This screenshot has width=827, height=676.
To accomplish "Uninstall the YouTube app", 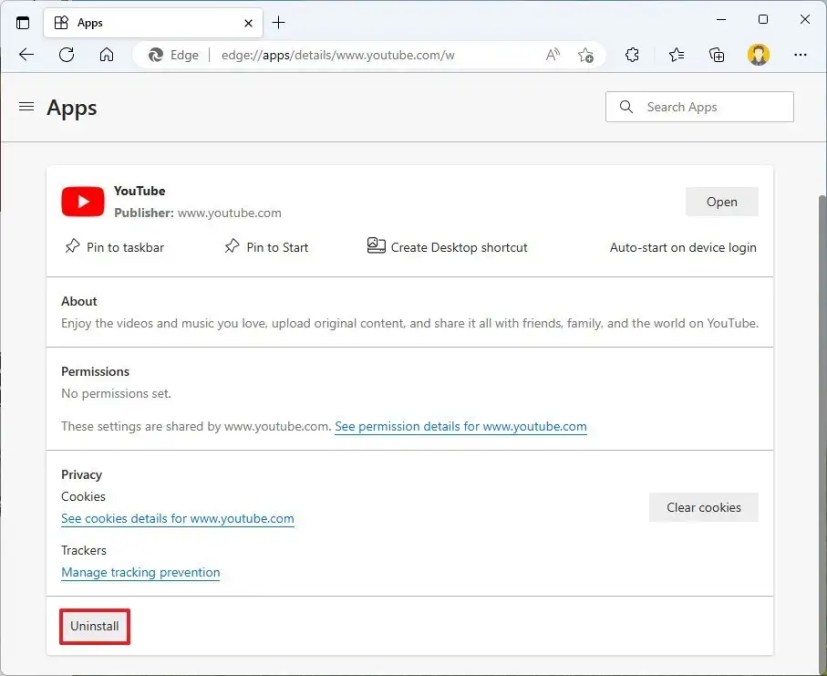I will (x=95, y=626).
